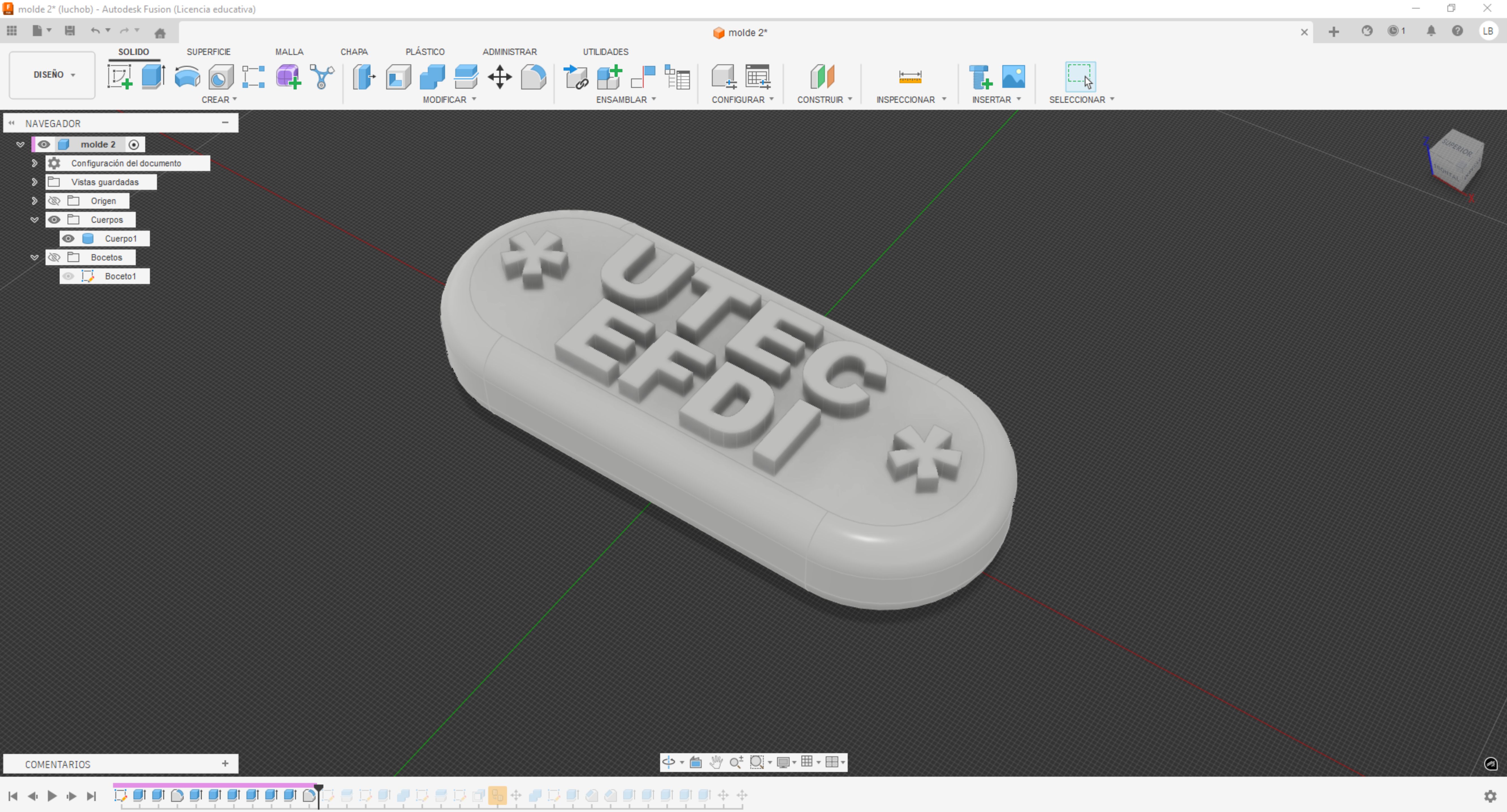Select the Fillet tool icon

point(533,77)
